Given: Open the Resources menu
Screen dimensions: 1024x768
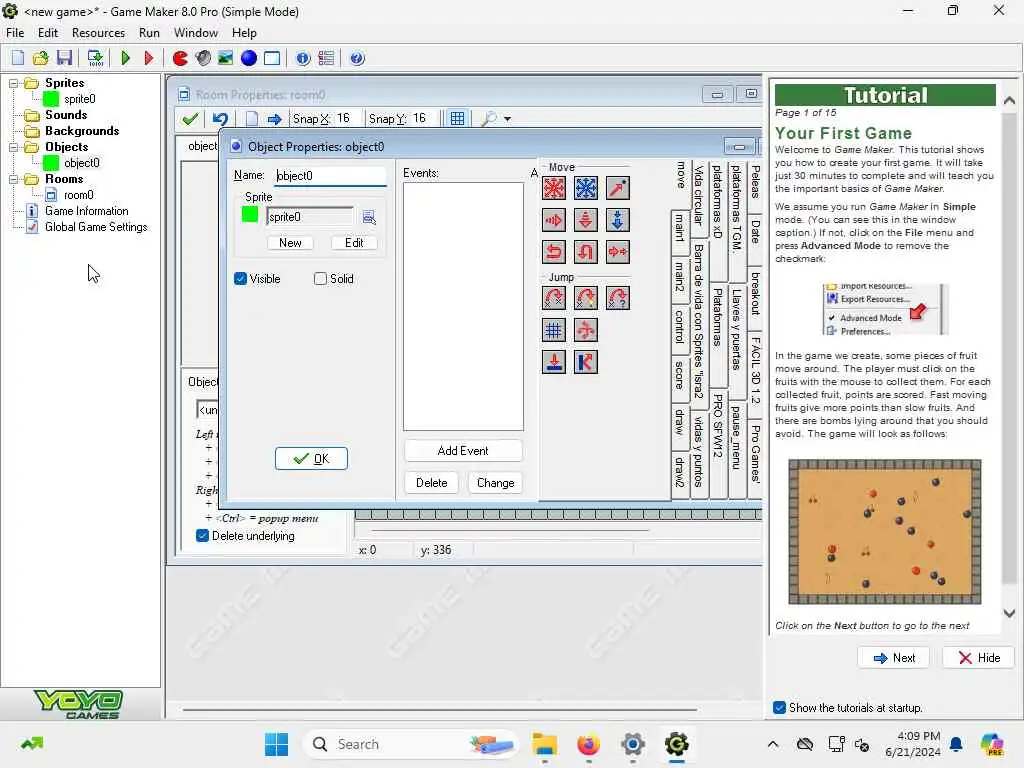Looking at the screenshot, I should [98, 33].
